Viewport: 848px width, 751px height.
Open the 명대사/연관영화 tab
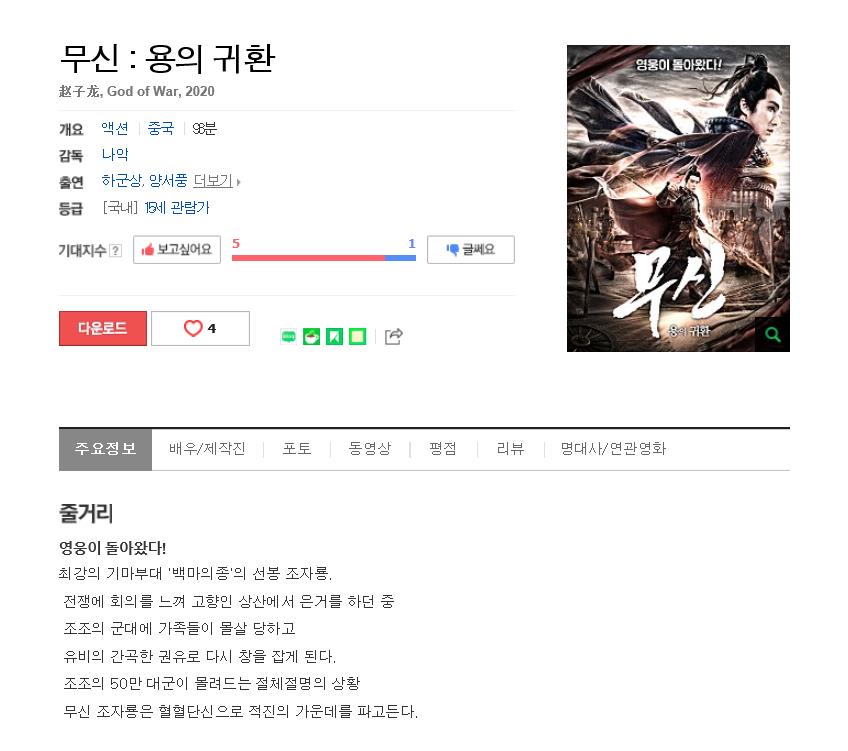point(613,449)
